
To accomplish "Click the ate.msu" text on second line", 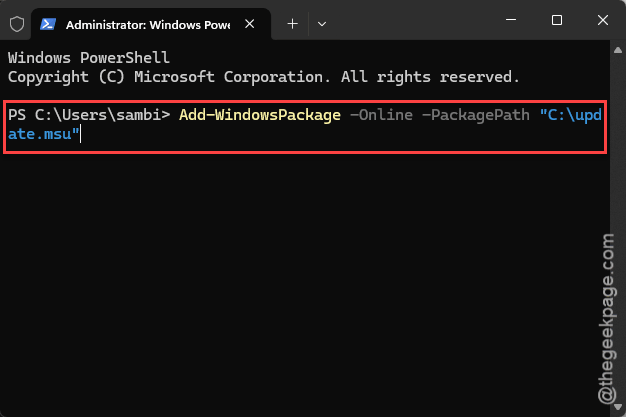I will 44,134.
